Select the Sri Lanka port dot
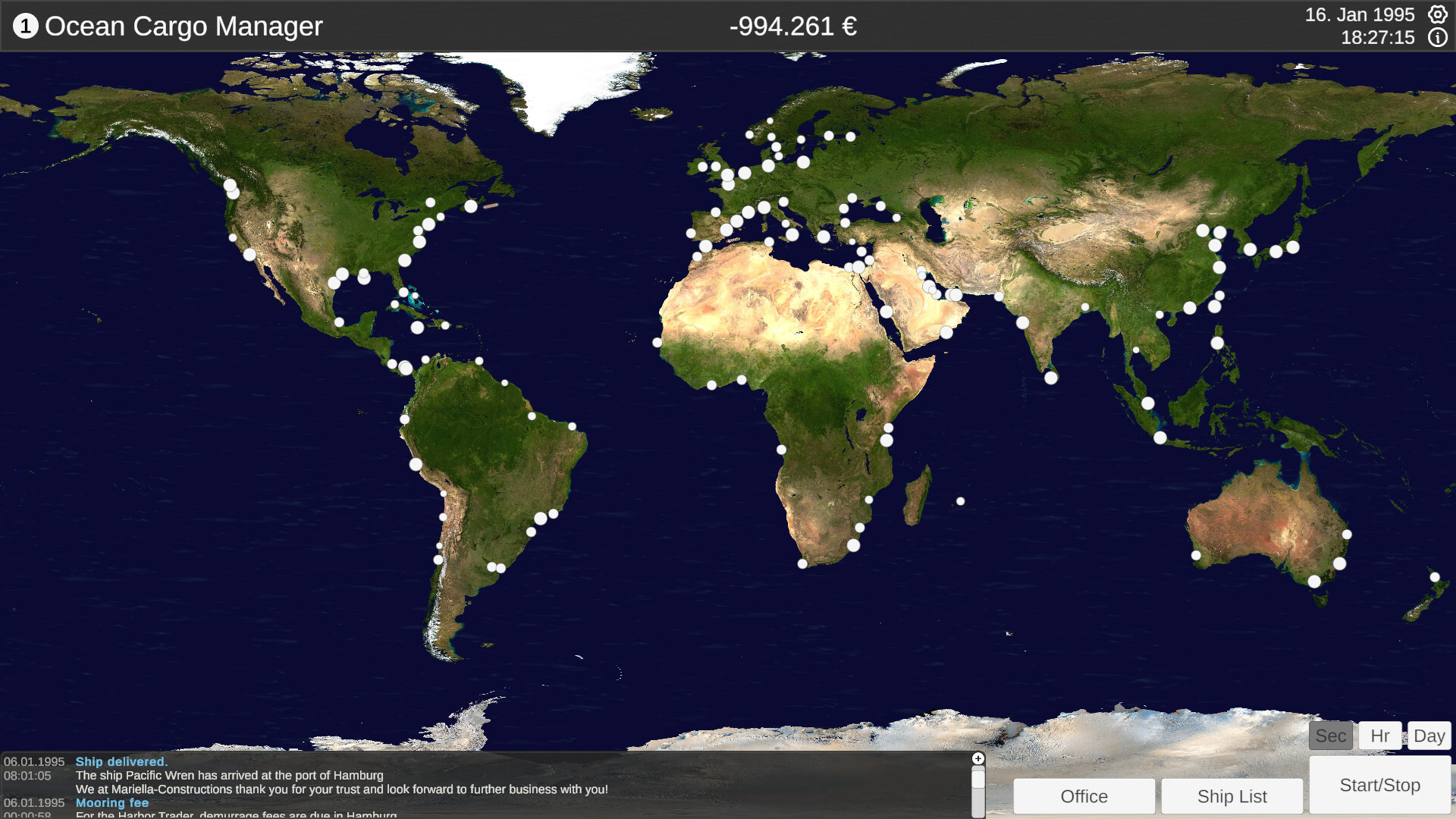The width and height of the screenshot is (1456, 819). 1051,378
